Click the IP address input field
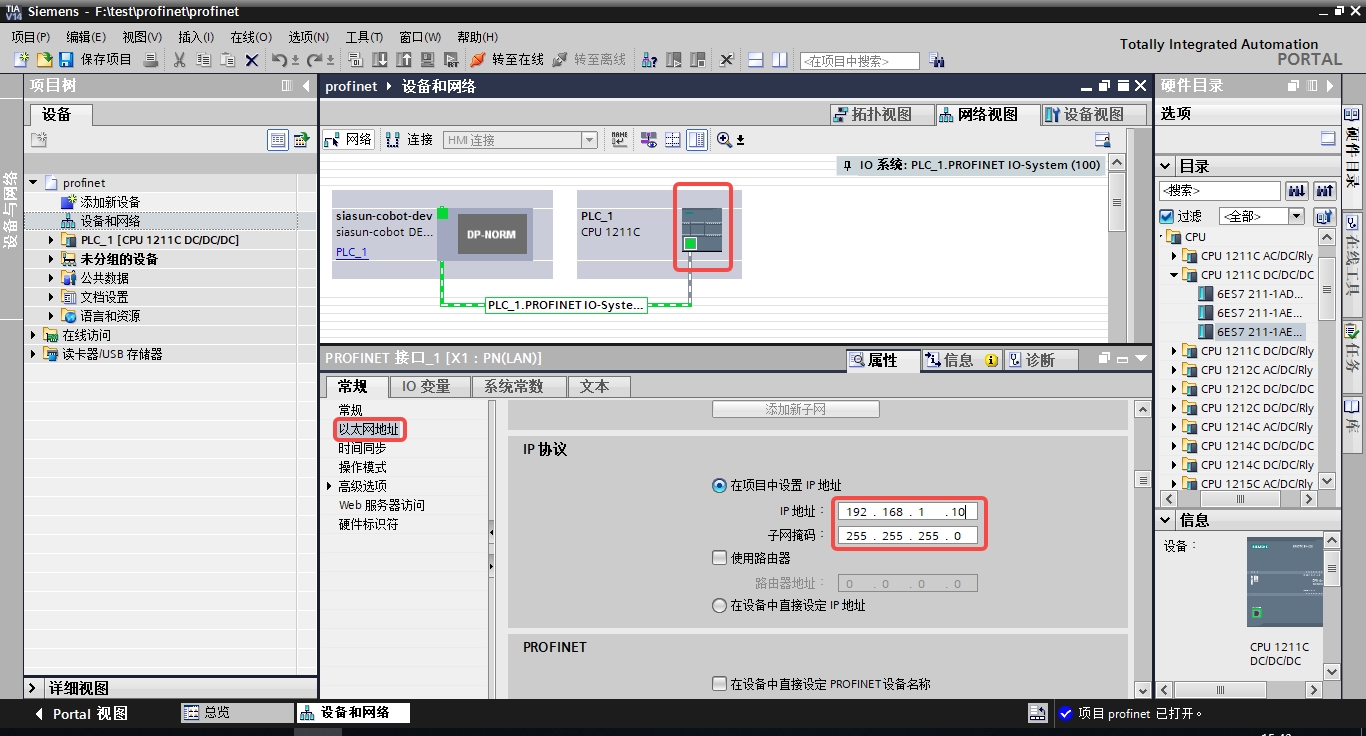Image resolution: width=1366 pixels, height=736 pixels. [907, 511]
